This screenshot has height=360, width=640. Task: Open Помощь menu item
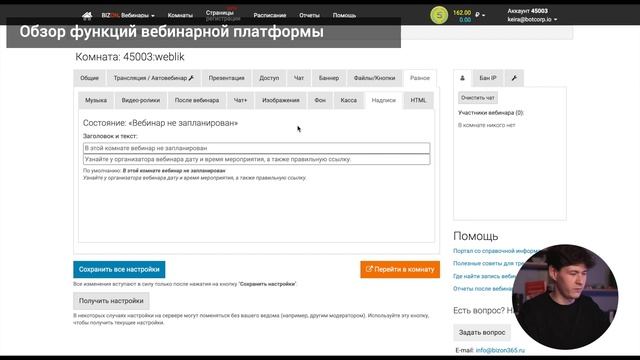(x=344, y=16)
